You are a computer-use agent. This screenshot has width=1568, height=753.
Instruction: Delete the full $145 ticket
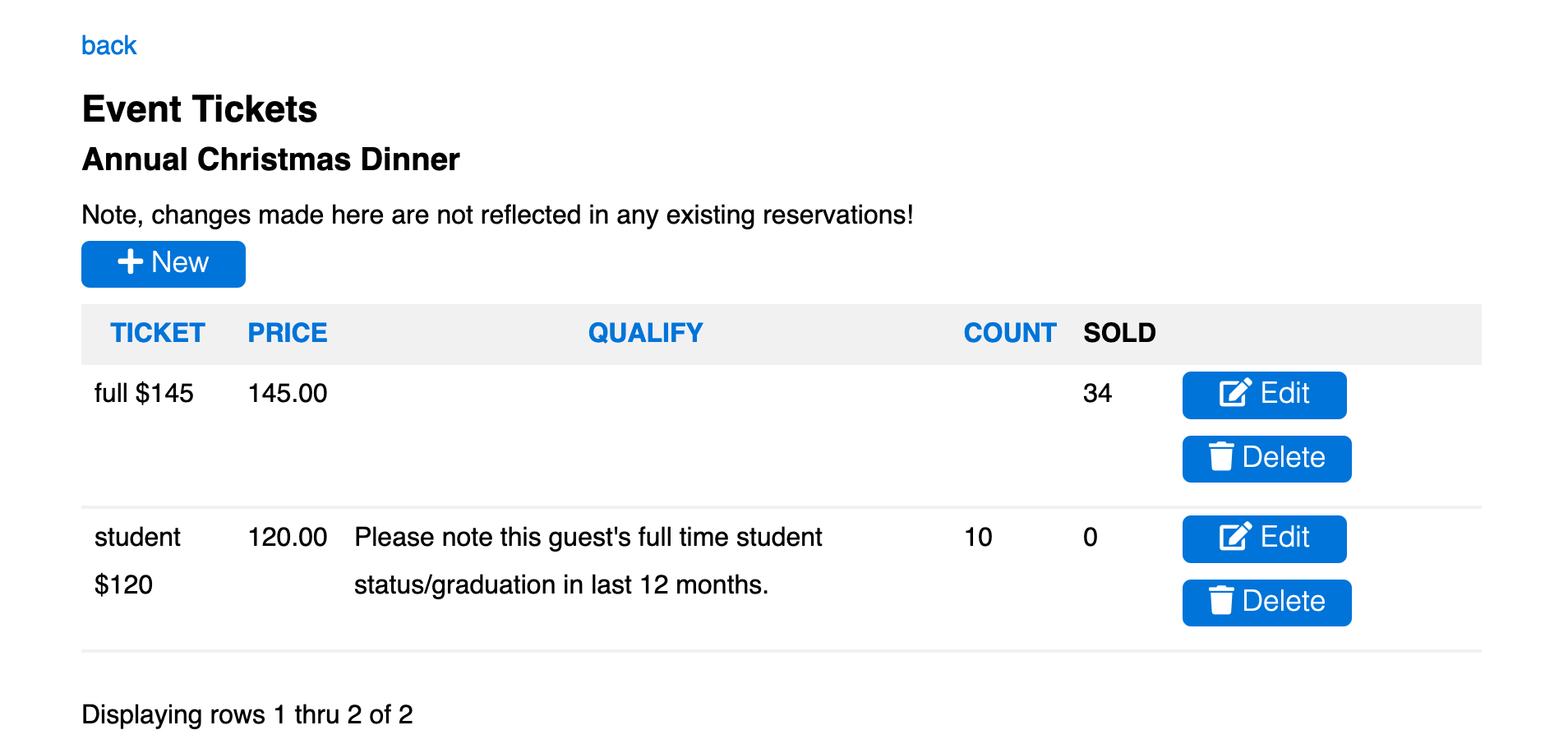click(x=1267, y=459)
